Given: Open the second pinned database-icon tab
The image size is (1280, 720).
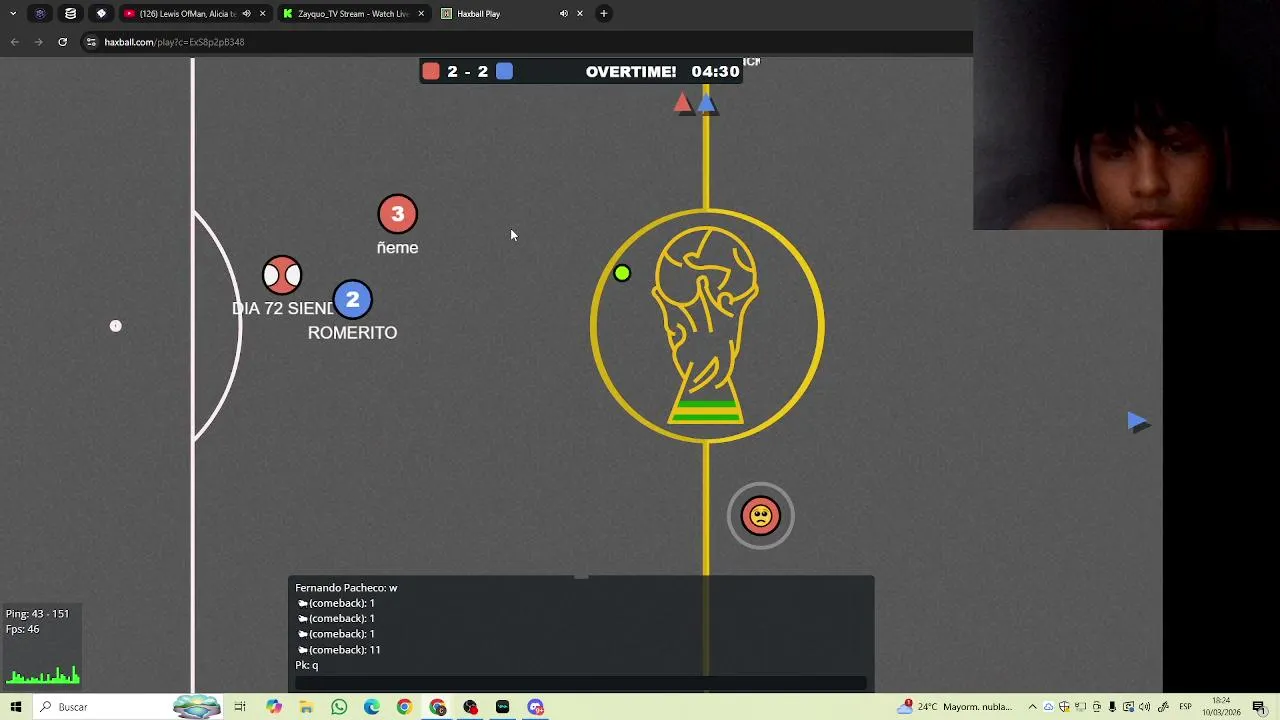Looking at the screenshot, I should [70, 13].
